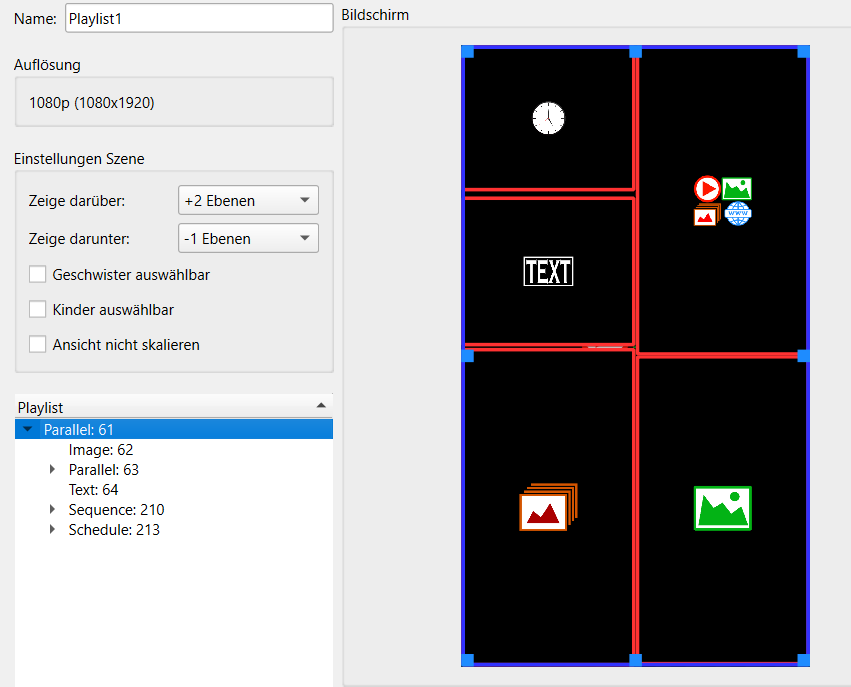851x687 pixels.
Task: Click the Name field containing Playlist1
Action: click(x=198, y=18)
